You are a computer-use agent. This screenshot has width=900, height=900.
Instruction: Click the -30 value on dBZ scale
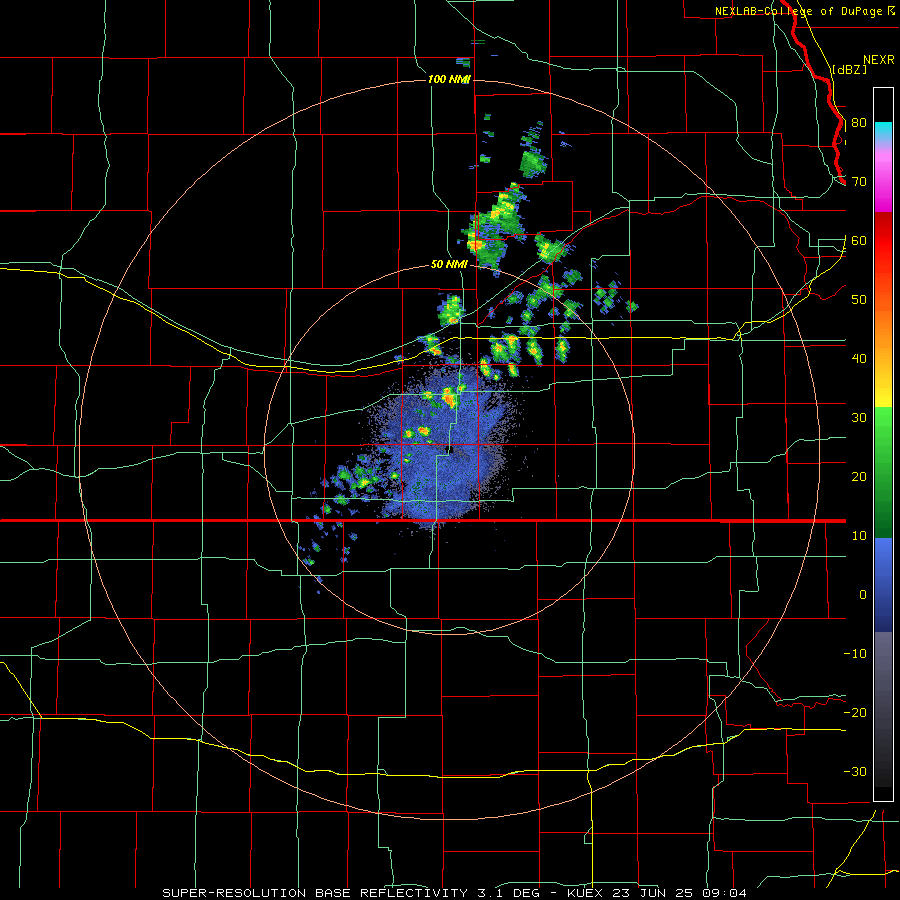pos(855,771)
